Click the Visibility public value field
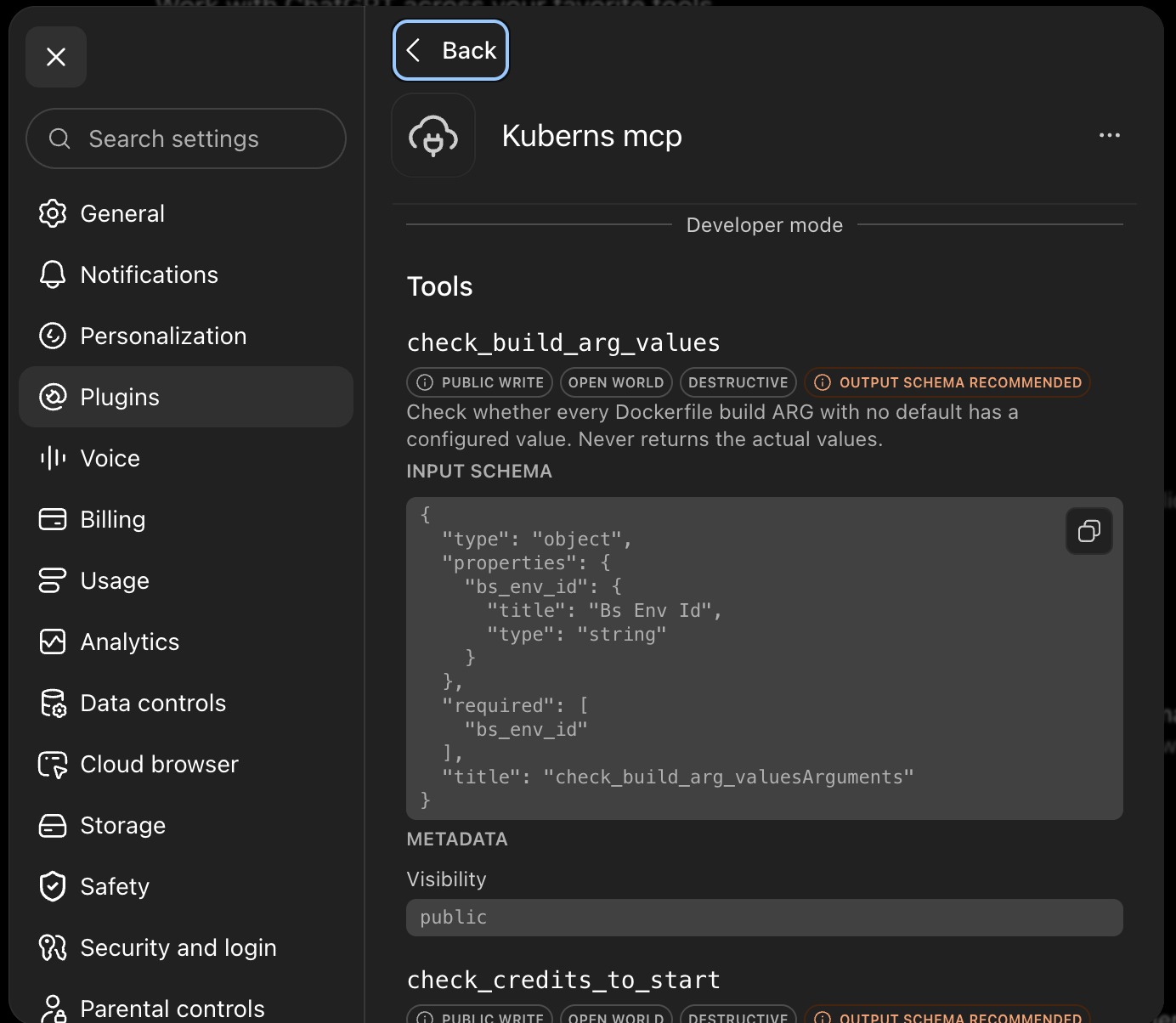This screenshot has height=1023, width=1176. click(765, 918)
